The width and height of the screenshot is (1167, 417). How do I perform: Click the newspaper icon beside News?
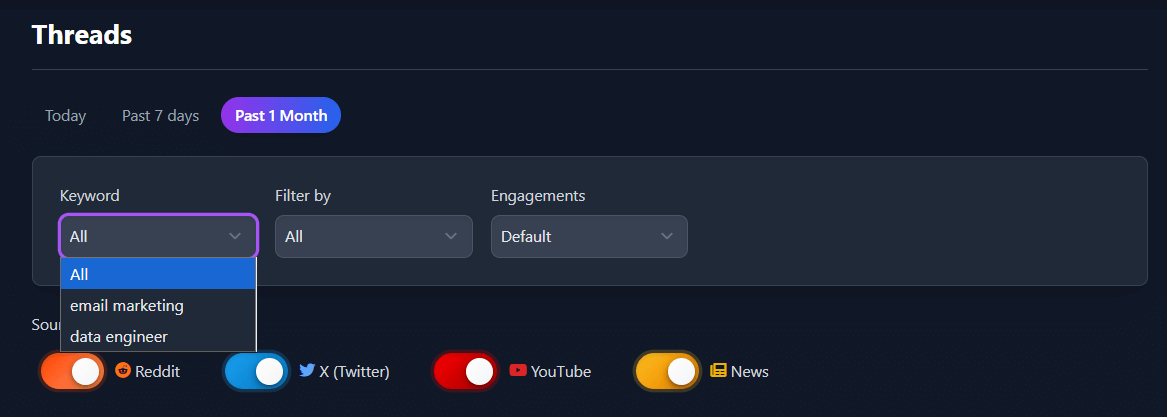click(x=718, y=371)
